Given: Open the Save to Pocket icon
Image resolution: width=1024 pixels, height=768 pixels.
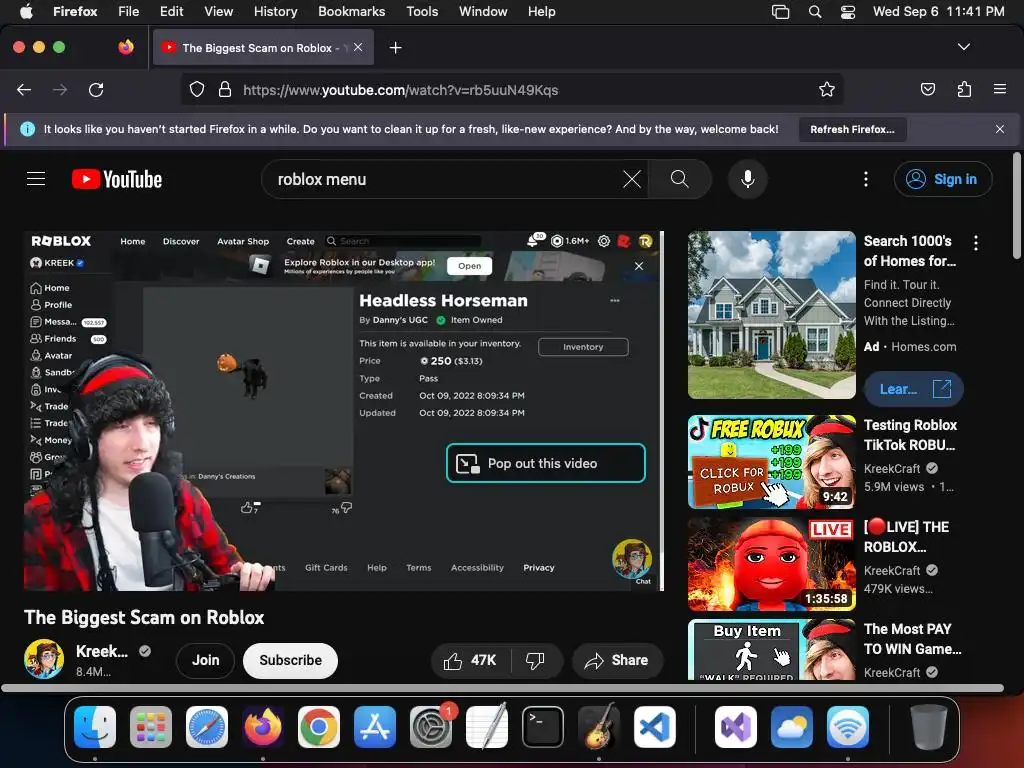Looking at the screenshot, I should tap(927, 90).
